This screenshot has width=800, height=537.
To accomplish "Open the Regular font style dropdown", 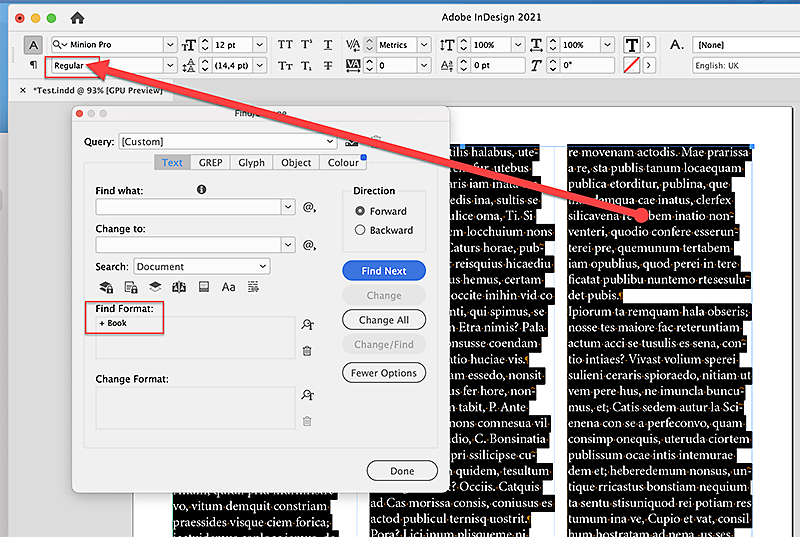I will [170, 65].
